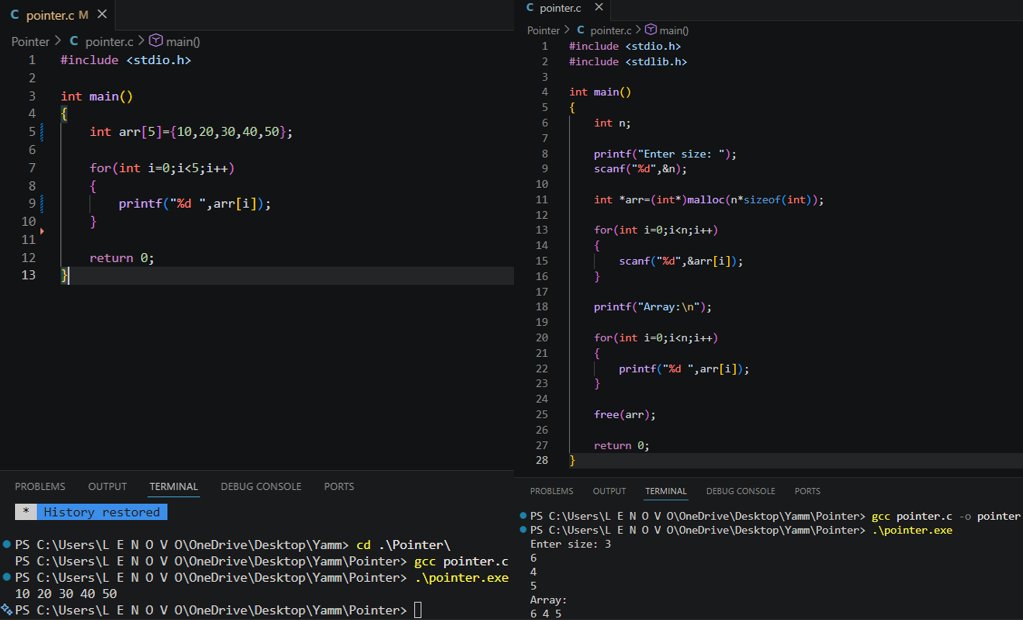
Task: Close the pointer.c tab in right editor
Action: pos(599,7)
